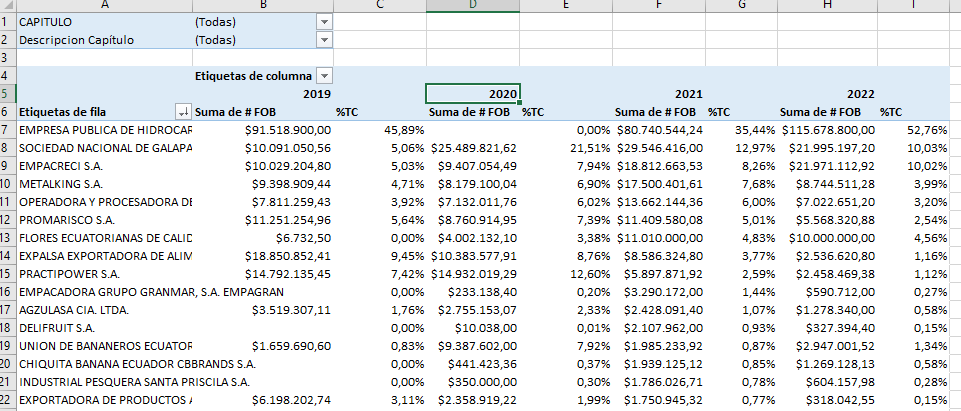Screen dimensions: 961x411
Task: Open the Etiquetas de columna dropdown
Action: click(x=324, y=76)
